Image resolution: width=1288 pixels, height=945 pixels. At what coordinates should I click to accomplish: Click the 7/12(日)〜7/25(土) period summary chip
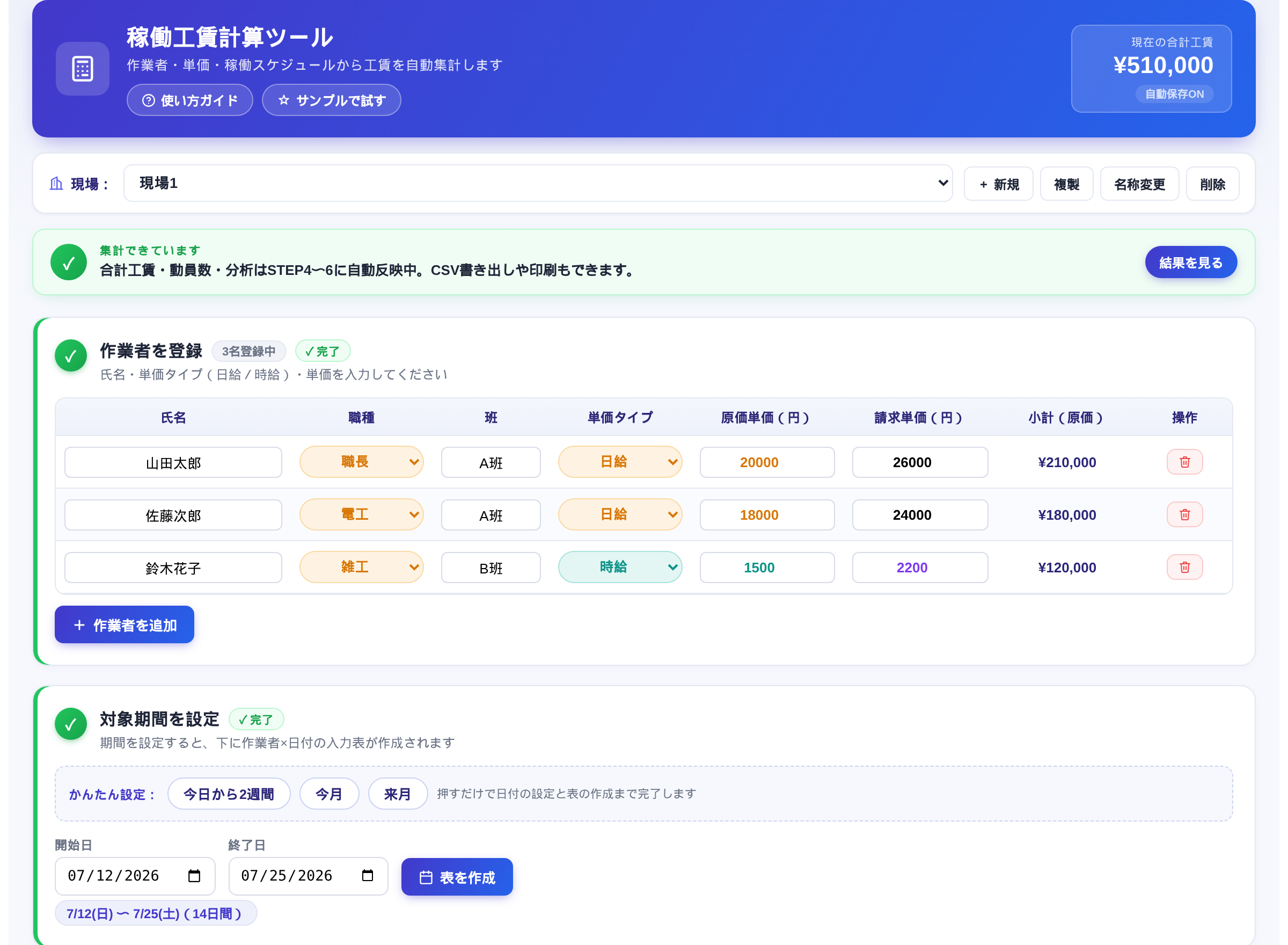pyautogui.click(x=156, y=913)
